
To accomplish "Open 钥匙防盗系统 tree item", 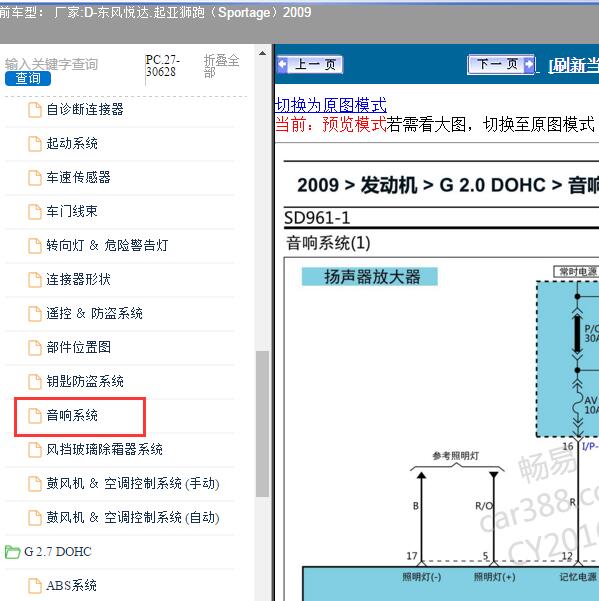I will tap(85, 381).
